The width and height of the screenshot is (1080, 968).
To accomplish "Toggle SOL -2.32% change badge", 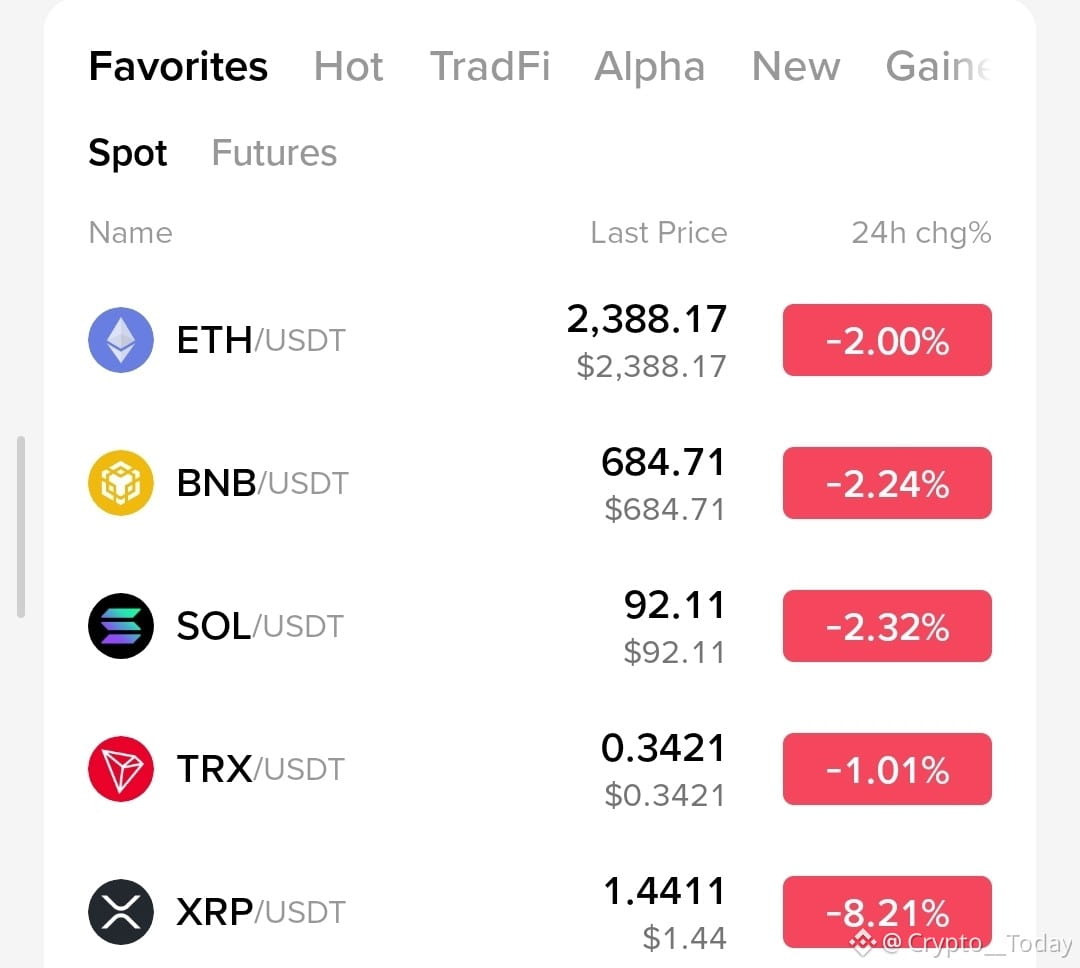I will [x=887, y=626].
